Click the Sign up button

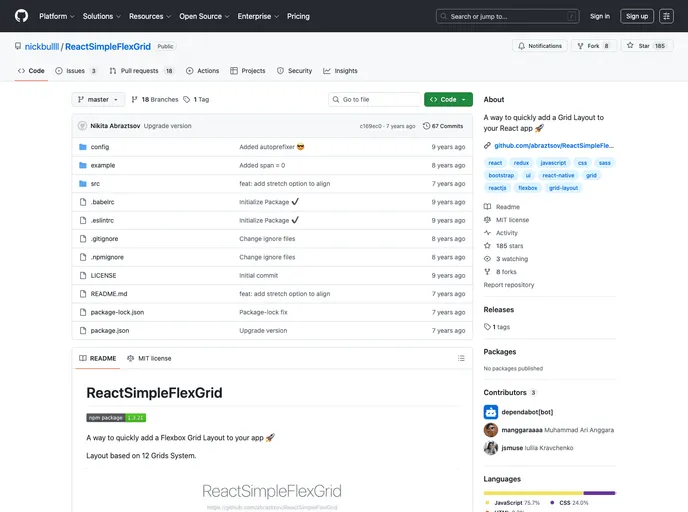(x=637, y=16)
